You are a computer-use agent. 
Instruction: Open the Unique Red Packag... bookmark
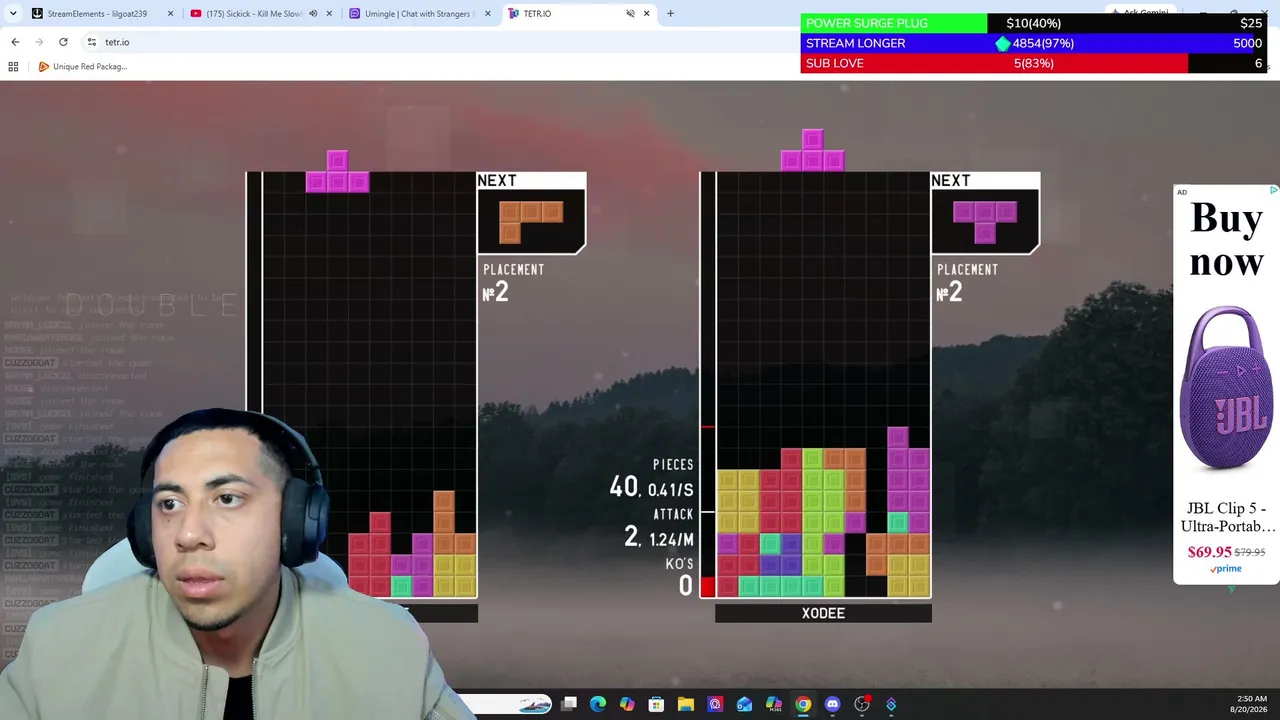[x=82, y=66]
